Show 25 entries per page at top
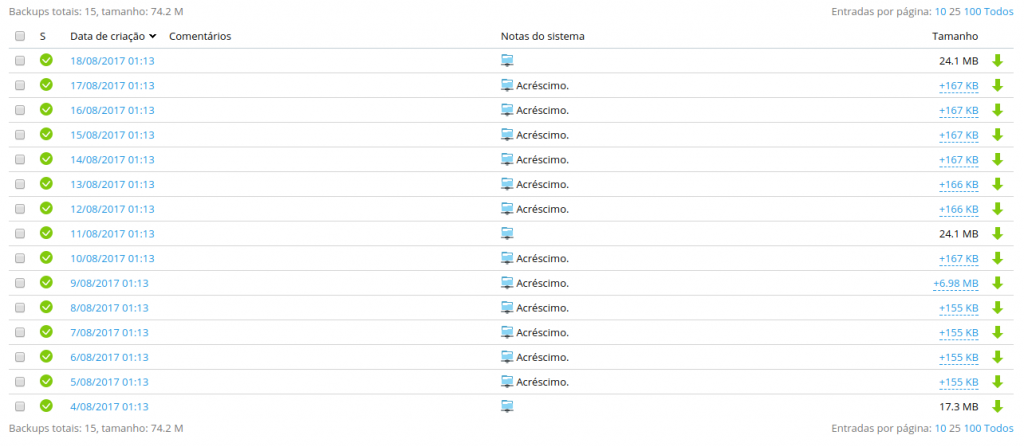 (954, 12)
